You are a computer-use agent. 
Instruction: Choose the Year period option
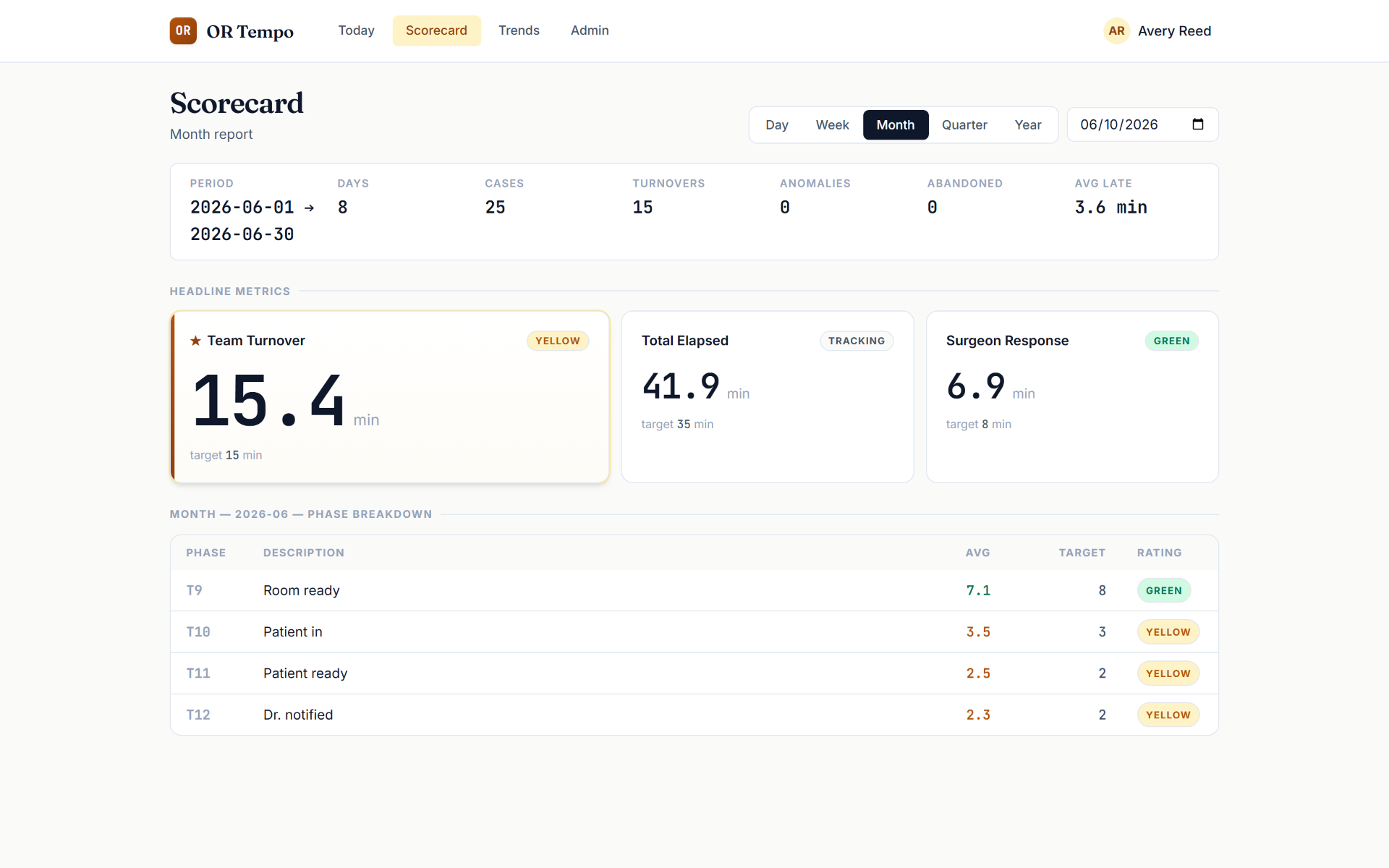pos(1027,125)
